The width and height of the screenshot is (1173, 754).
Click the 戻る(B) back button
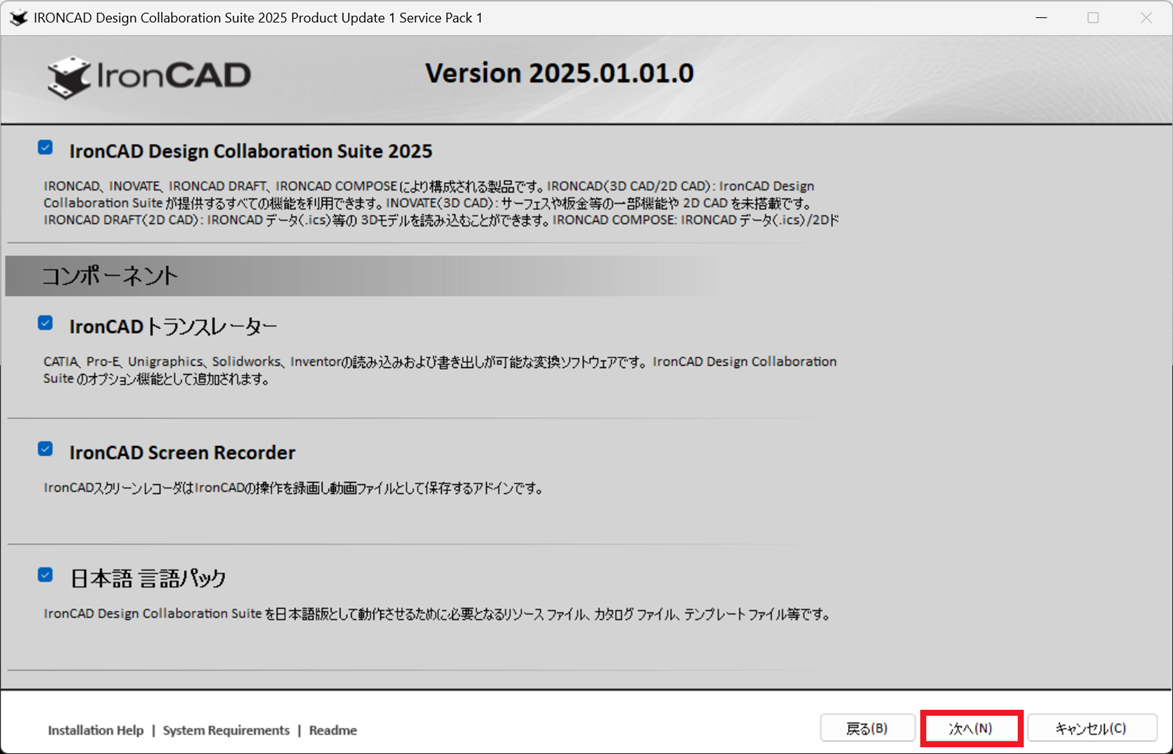coord(867,728)
